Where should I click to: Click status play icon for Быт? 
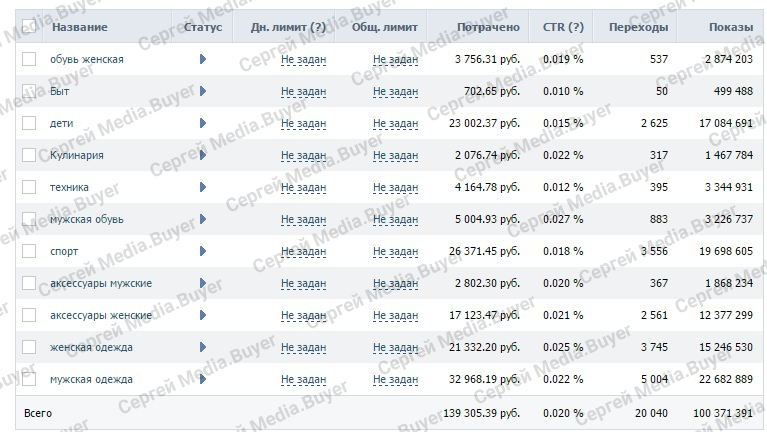(203, 91)
